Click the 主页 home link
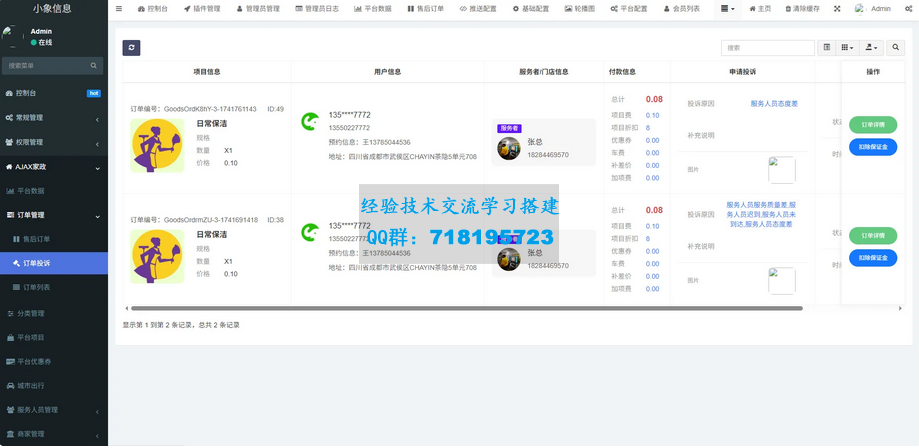The image size is (919, 448). (x=760, y=9)
